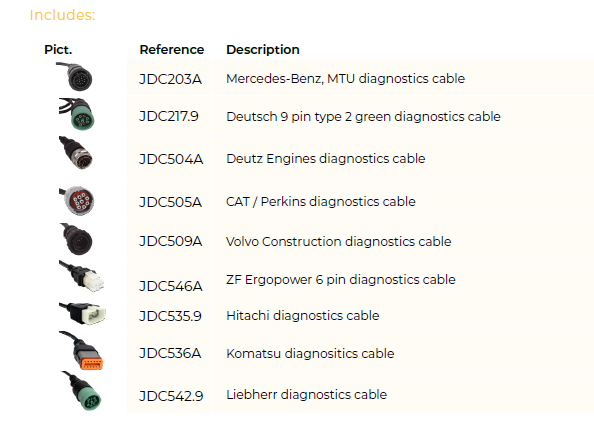Select reference JDC217.9
This screenshot has height=422, width=594.
[169, 116]
